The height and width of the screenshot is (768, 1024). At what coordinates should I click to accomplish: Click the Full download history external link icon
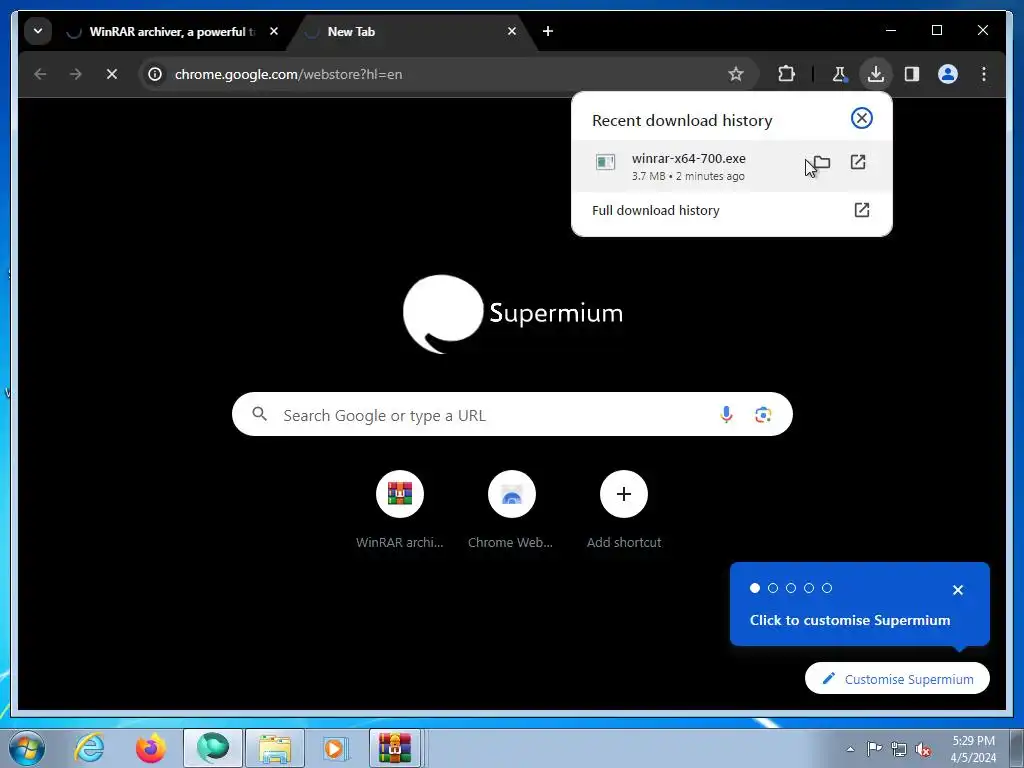(861, 210)
